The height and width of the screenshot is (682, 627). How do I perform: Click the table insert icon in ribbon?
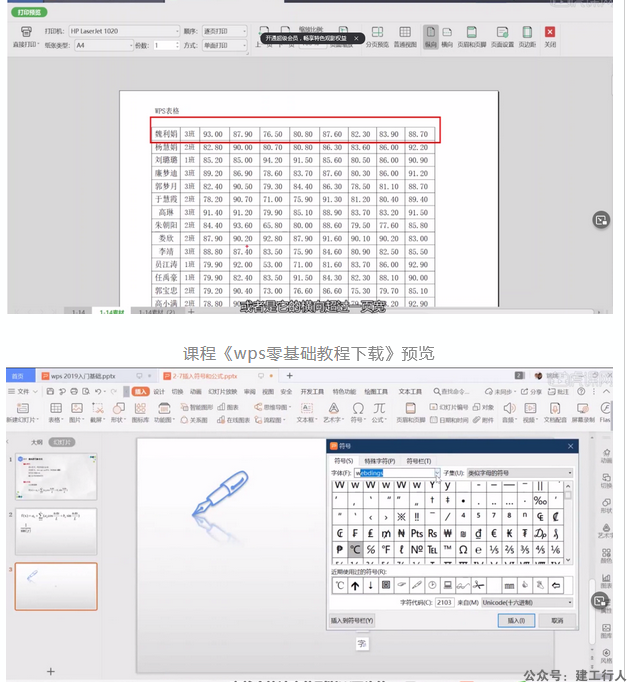[x=56, y=408]
